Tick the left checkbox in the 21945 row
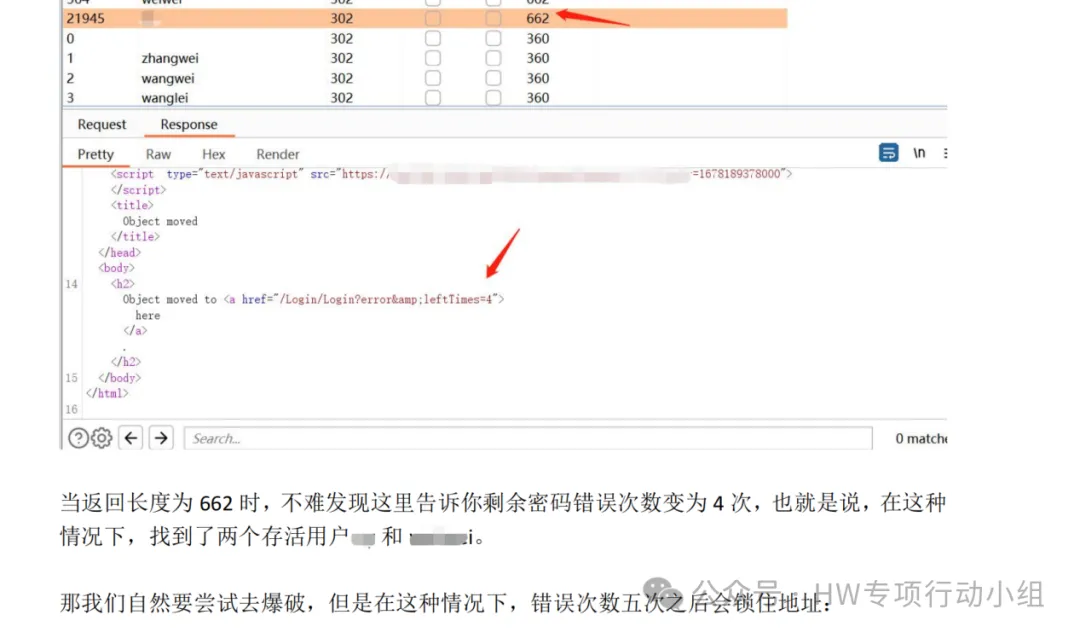 [x=433, y=19]
